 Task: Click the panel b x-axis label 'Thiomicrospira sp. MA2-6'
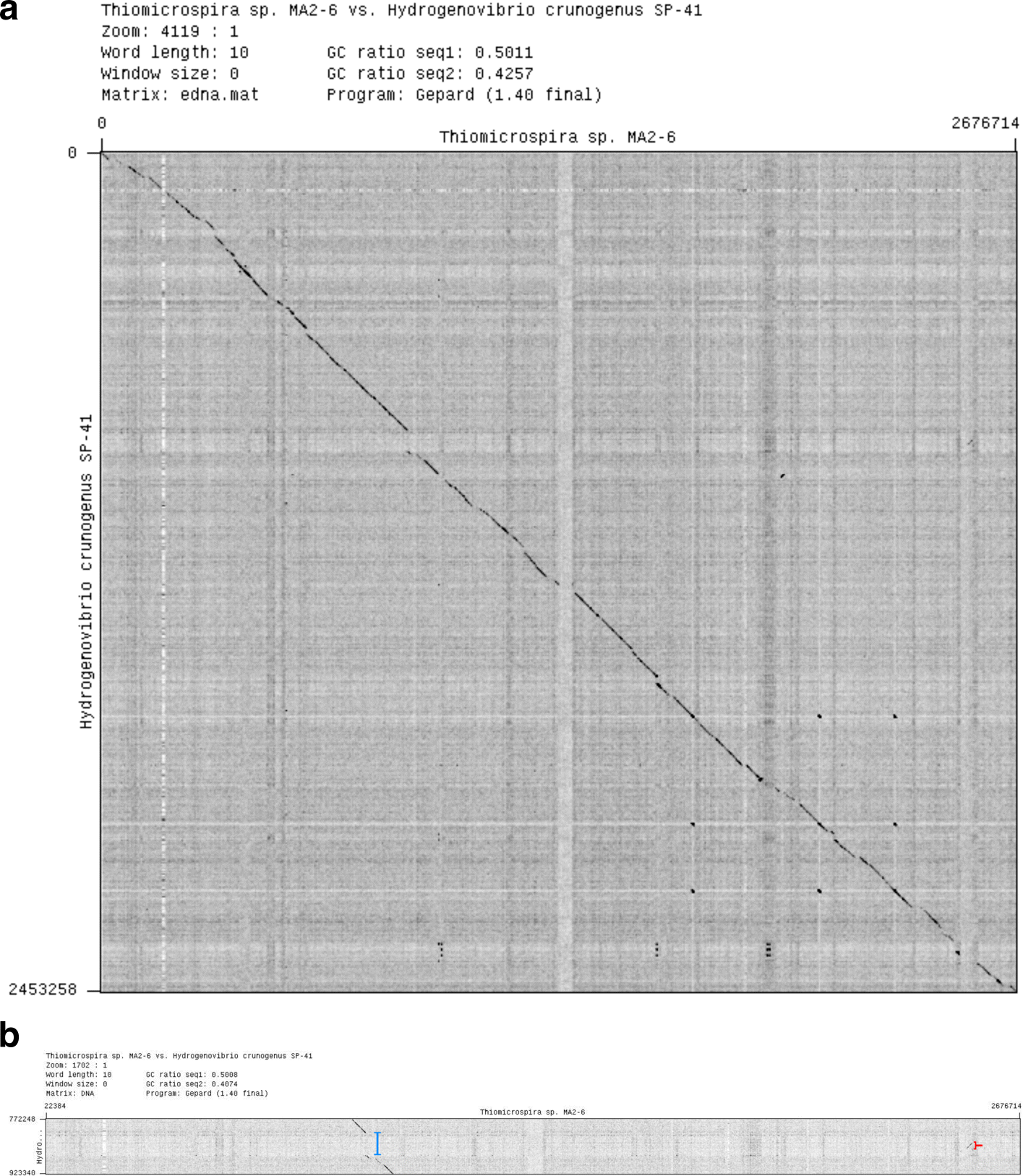pos(533,1112)
